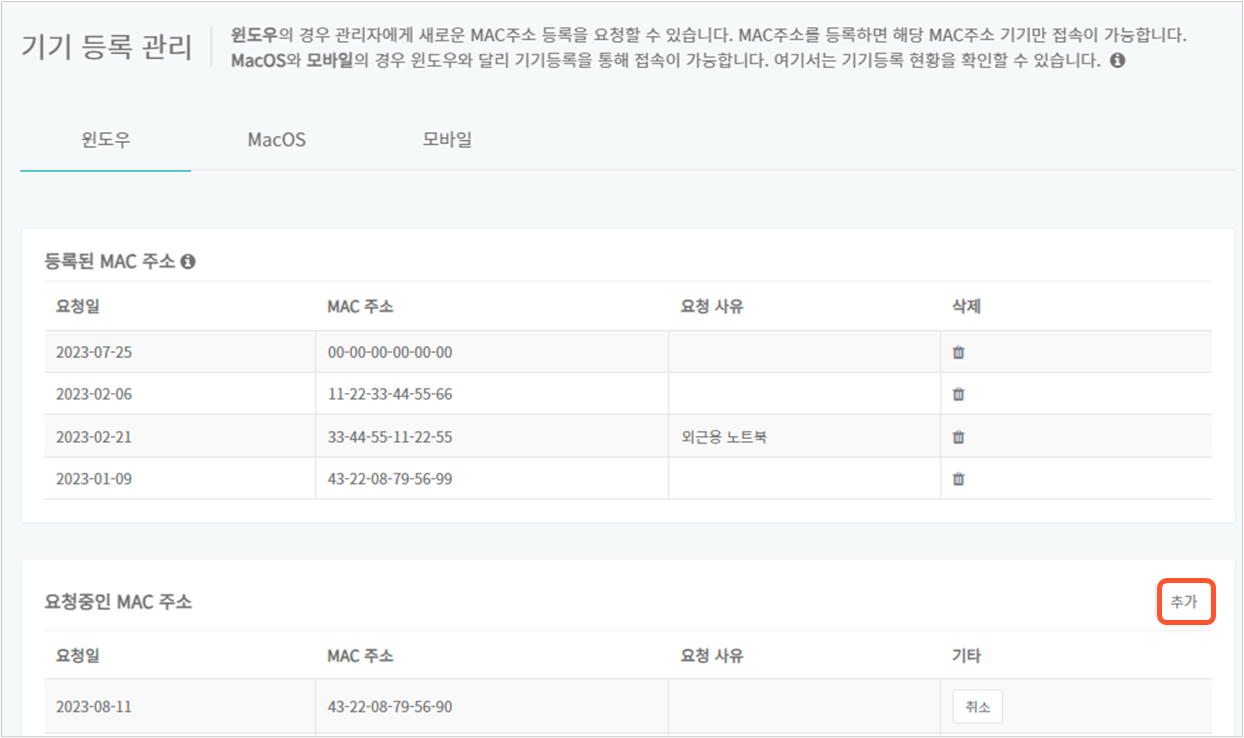Click MAC 주소 header in pending table

tap(360, 656)
